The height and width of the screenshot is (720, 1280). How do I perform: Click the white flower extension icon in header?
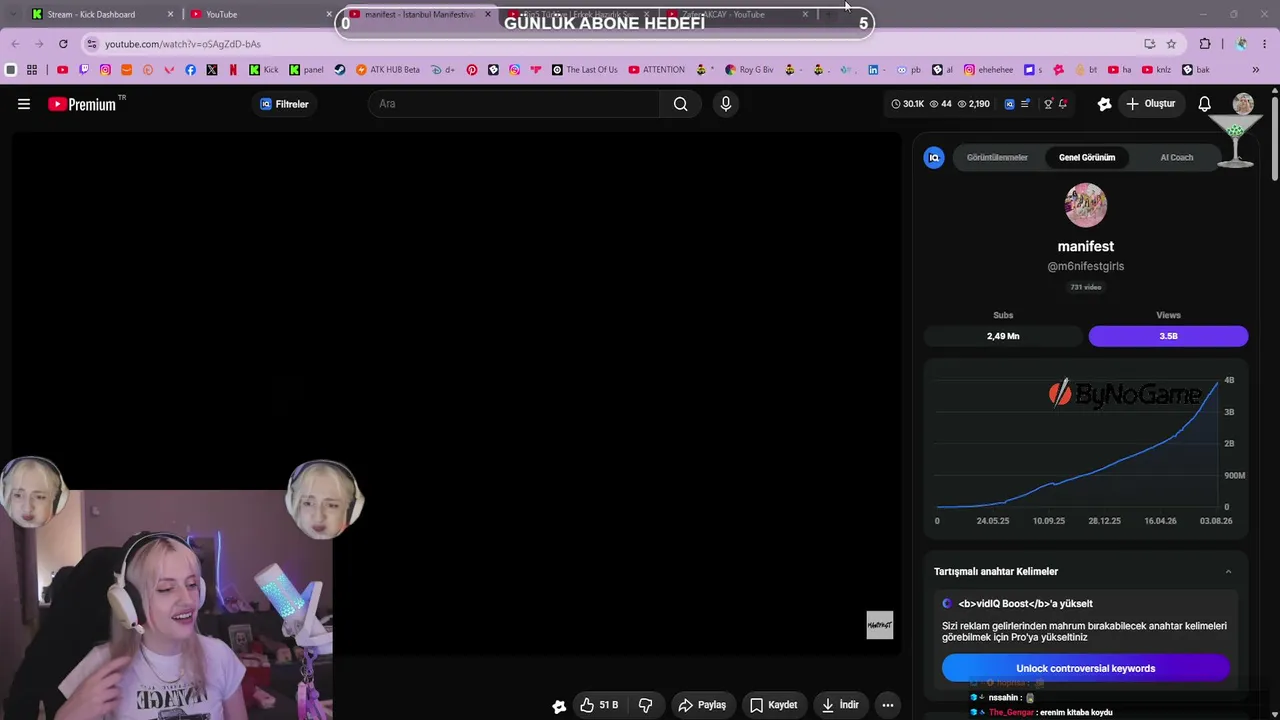(x=1104, y=104)
